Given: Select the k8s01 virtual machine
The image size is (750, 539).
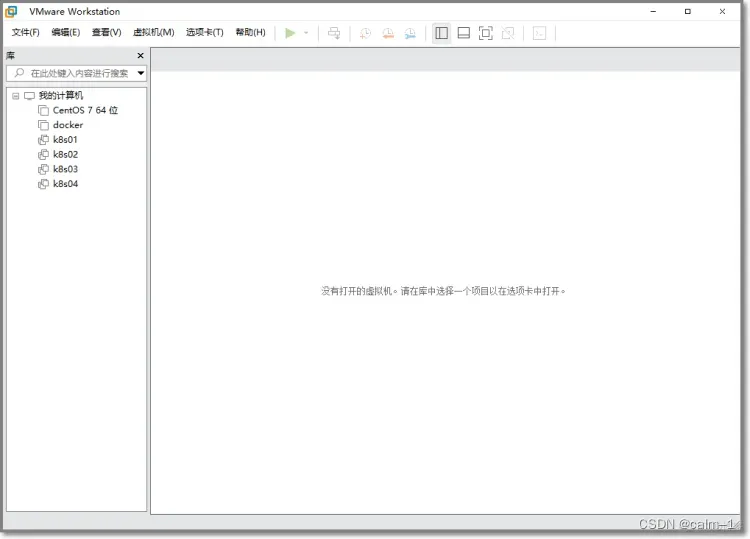Looking at the screenshot, I should pos(65,140).
